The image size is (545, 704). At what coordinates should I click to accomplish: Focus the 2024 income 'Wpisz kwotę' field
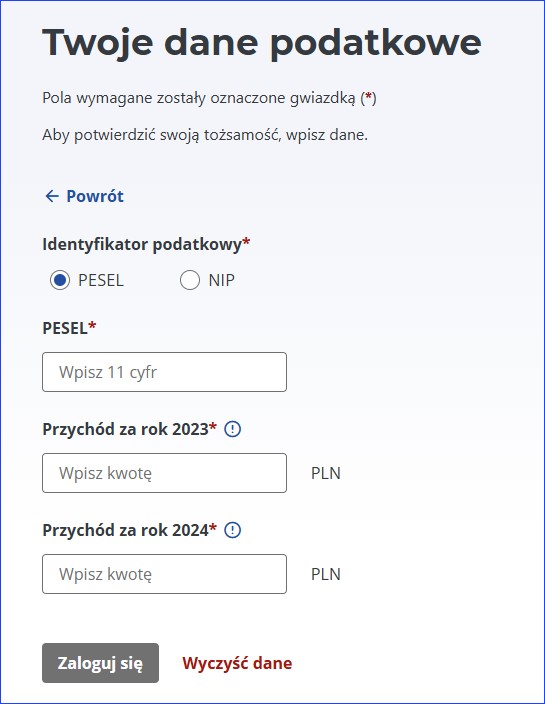click(x=164, y=574)
